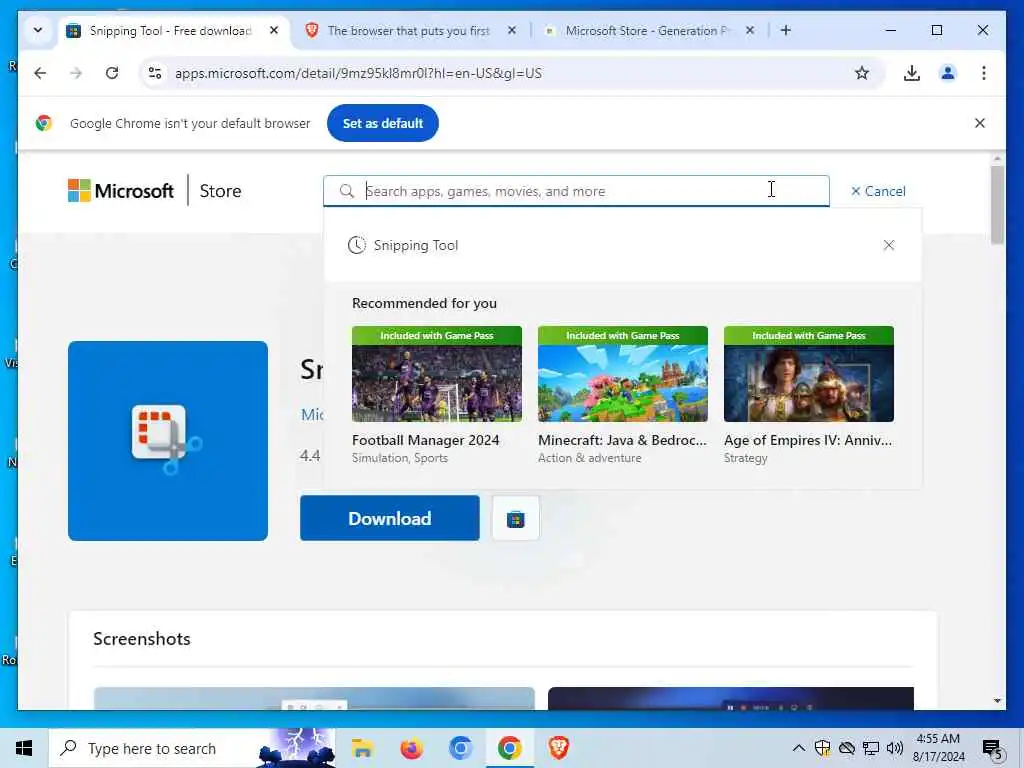This screenshot has width=1024, height=768.
Task: Close the Brave browser tab
Action: click(512, 30)
